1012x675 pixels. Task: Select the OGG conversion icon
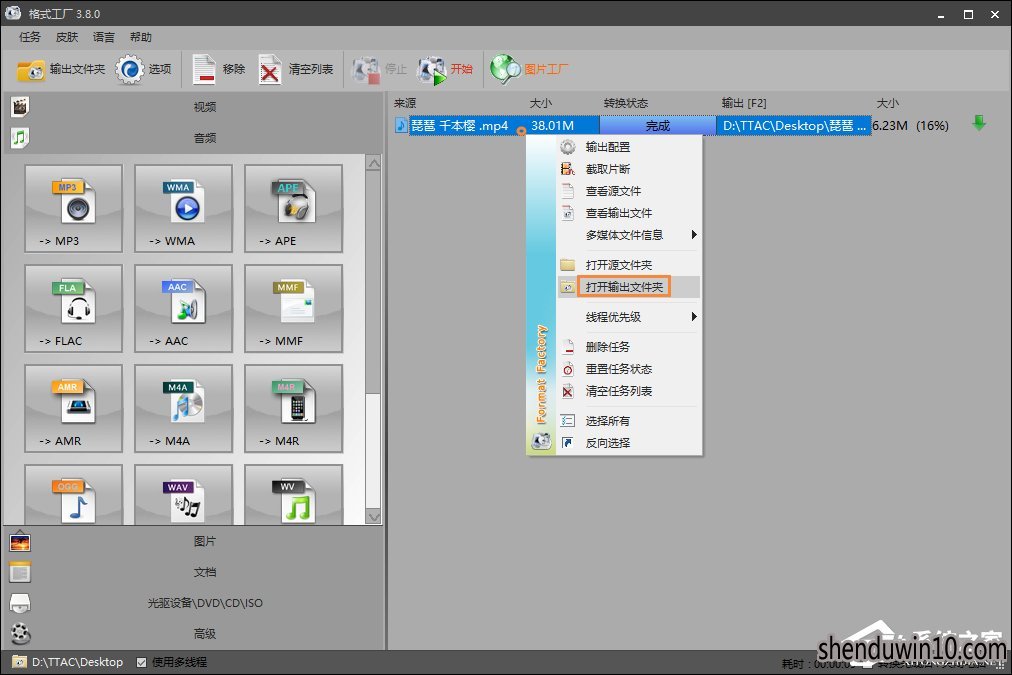(74, 494)
